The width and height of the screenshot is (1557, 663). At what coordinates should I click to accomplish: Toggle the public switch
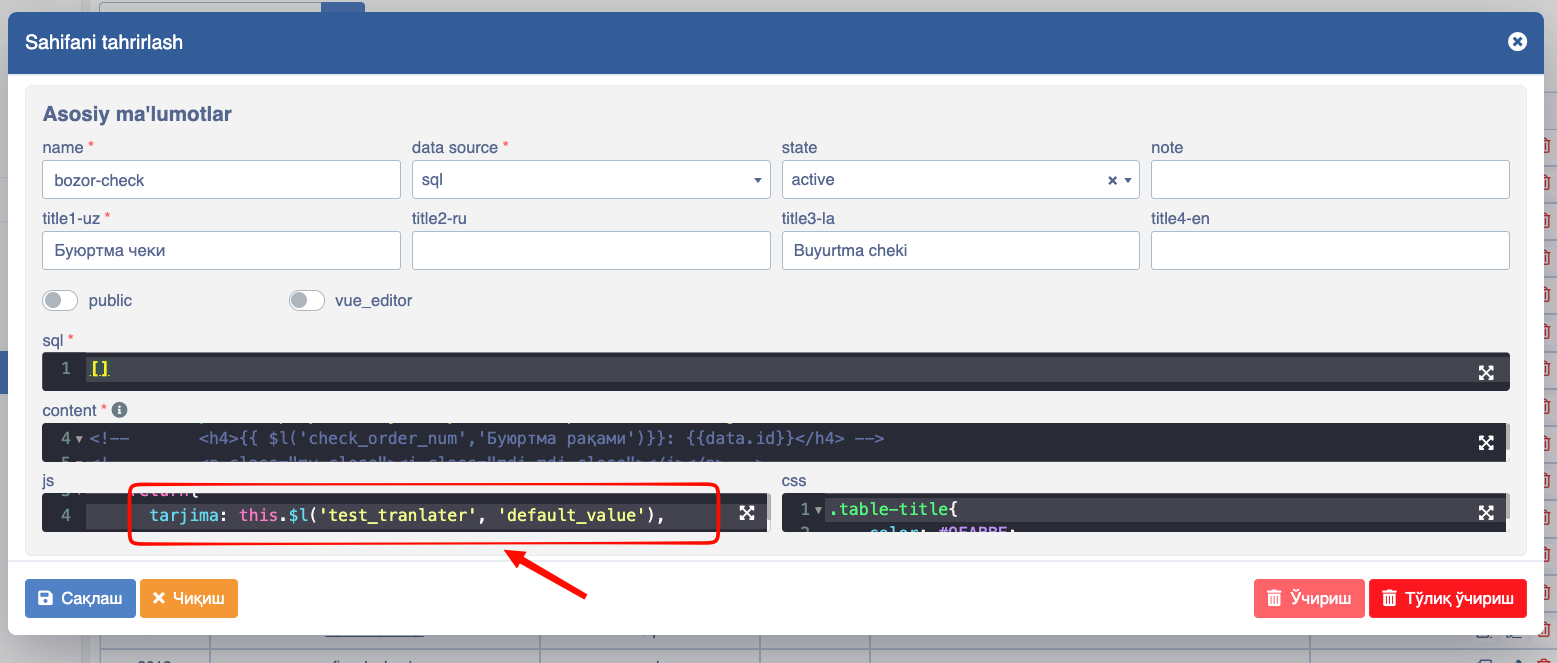pyautogui.click(x=60, y=300)
